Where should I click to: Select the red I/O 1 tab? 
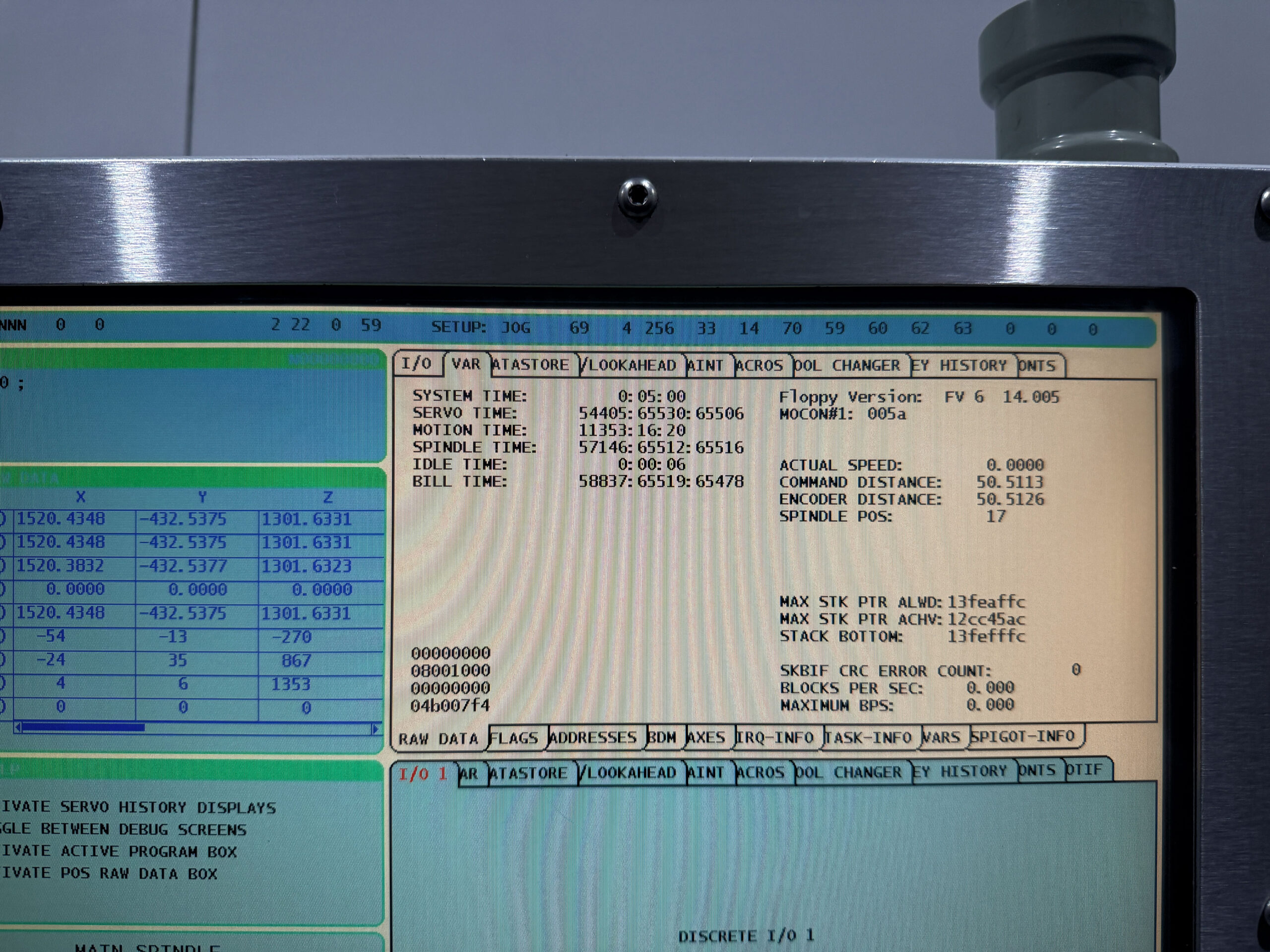point(424,773)
